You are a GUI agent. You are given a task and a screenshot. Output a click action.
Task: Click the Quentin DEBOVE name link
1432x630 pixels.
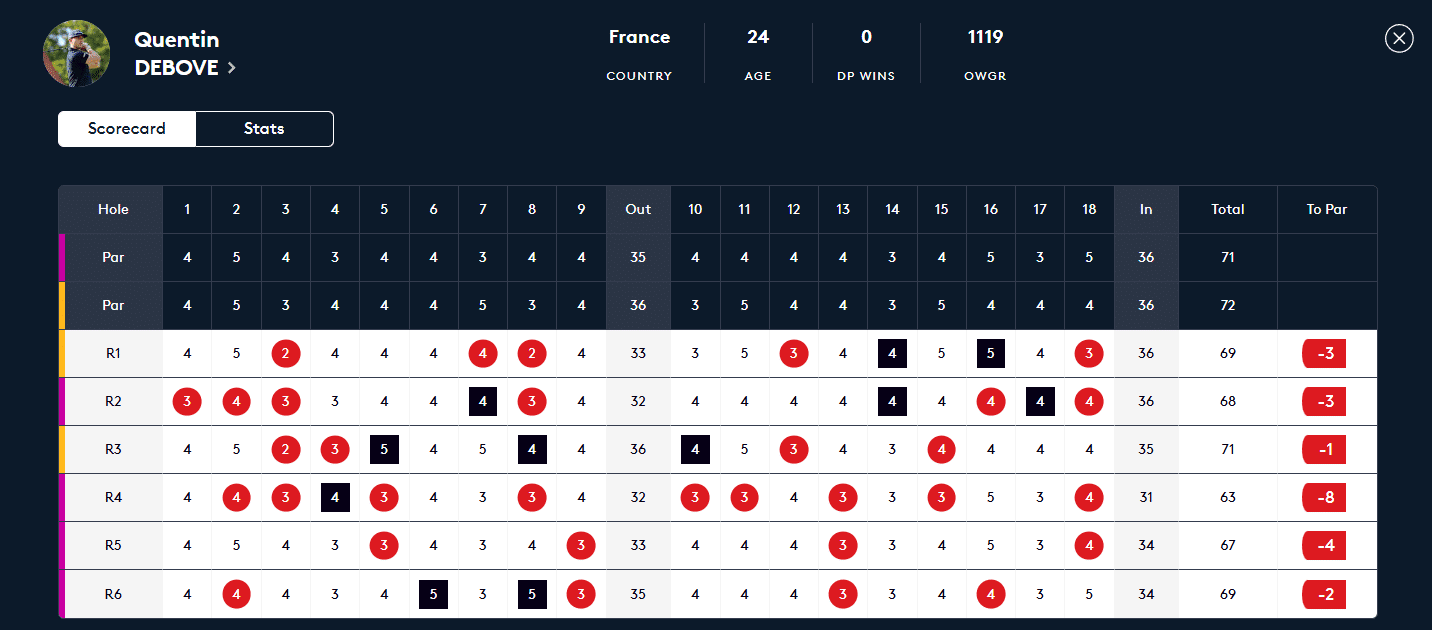(x=177, y=54)
